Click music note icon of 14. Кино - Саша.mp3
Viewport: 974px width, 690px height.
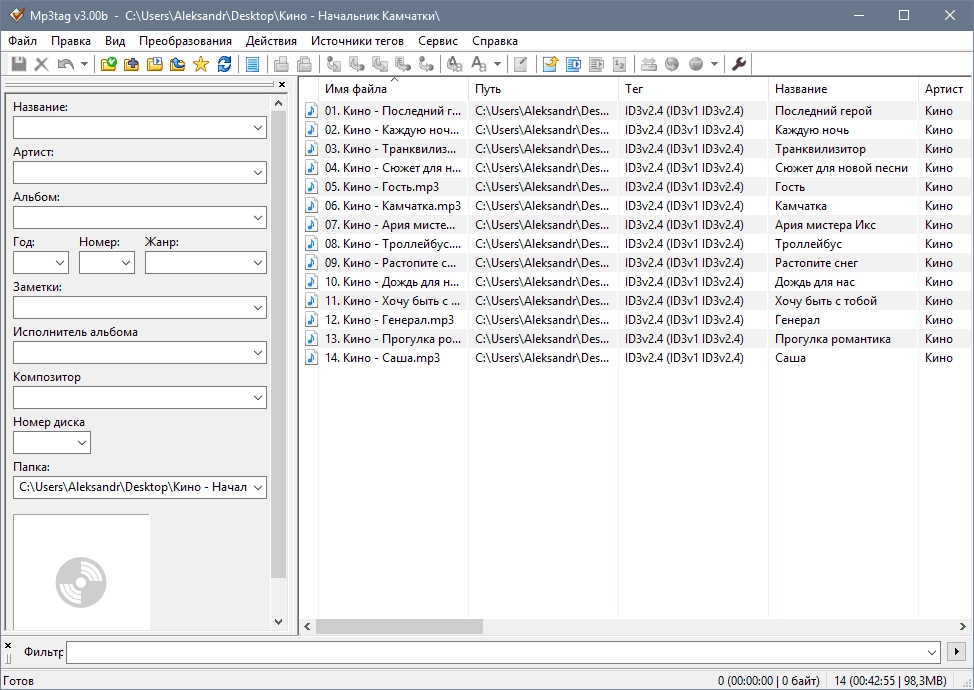click(x=311, y=358)
